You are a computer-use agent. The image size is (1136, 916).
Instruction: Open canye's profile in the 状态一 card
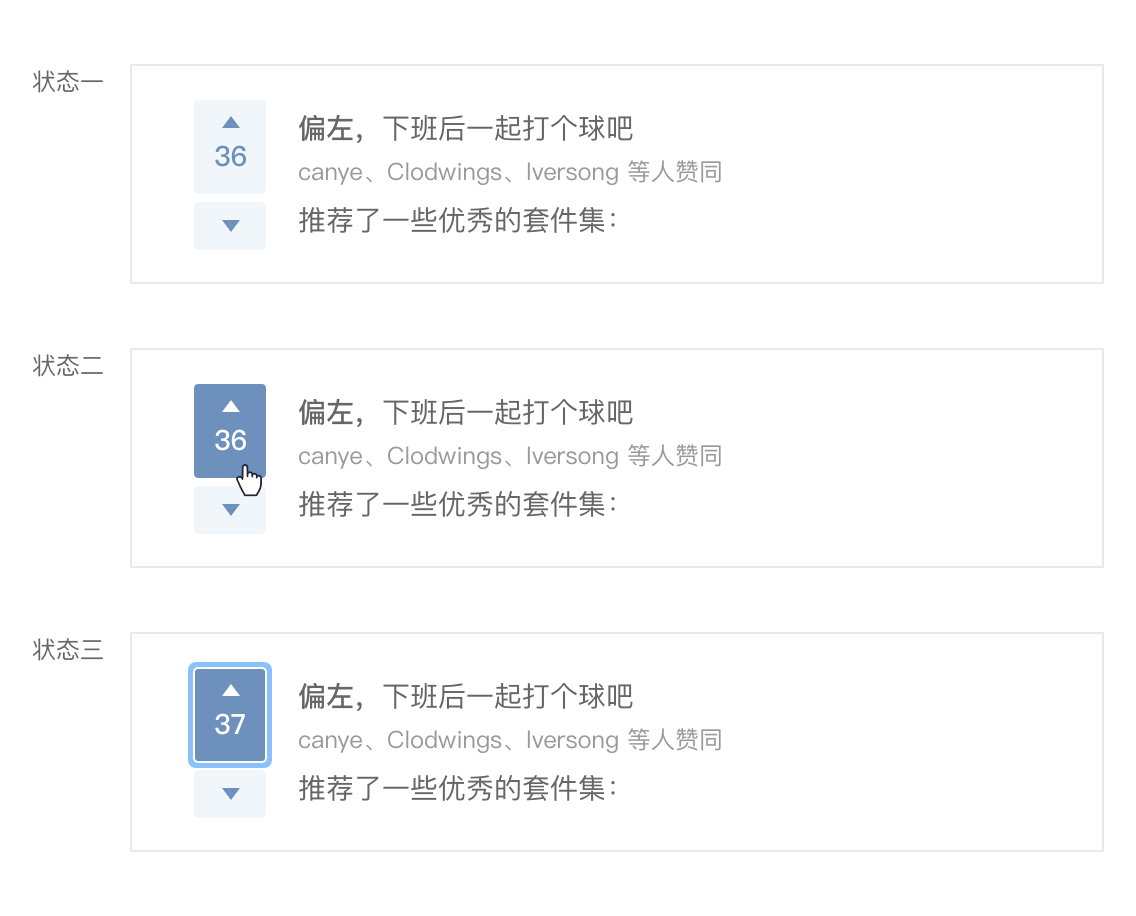pos(329,173)
